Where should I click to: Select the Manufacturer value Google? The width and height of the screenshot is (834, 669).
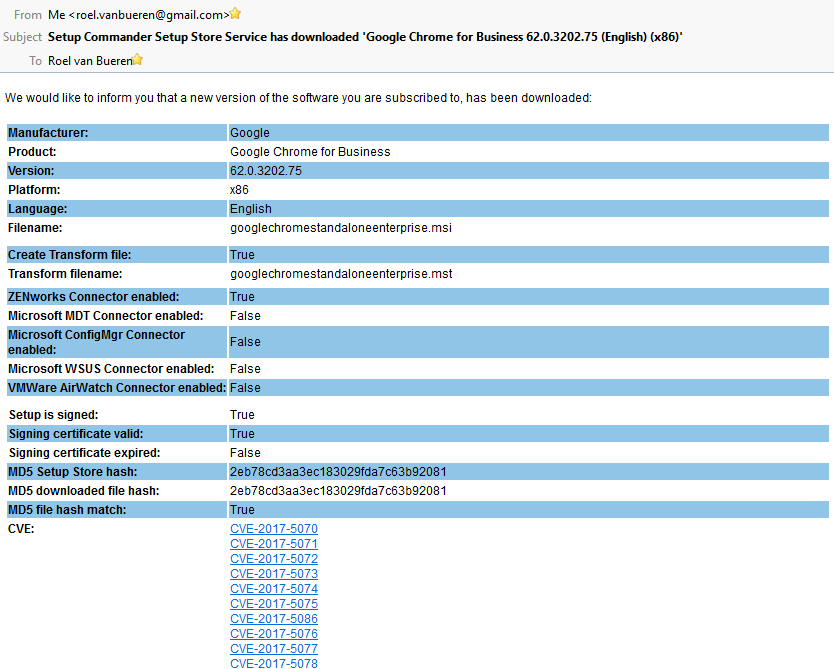coord(249,132)
